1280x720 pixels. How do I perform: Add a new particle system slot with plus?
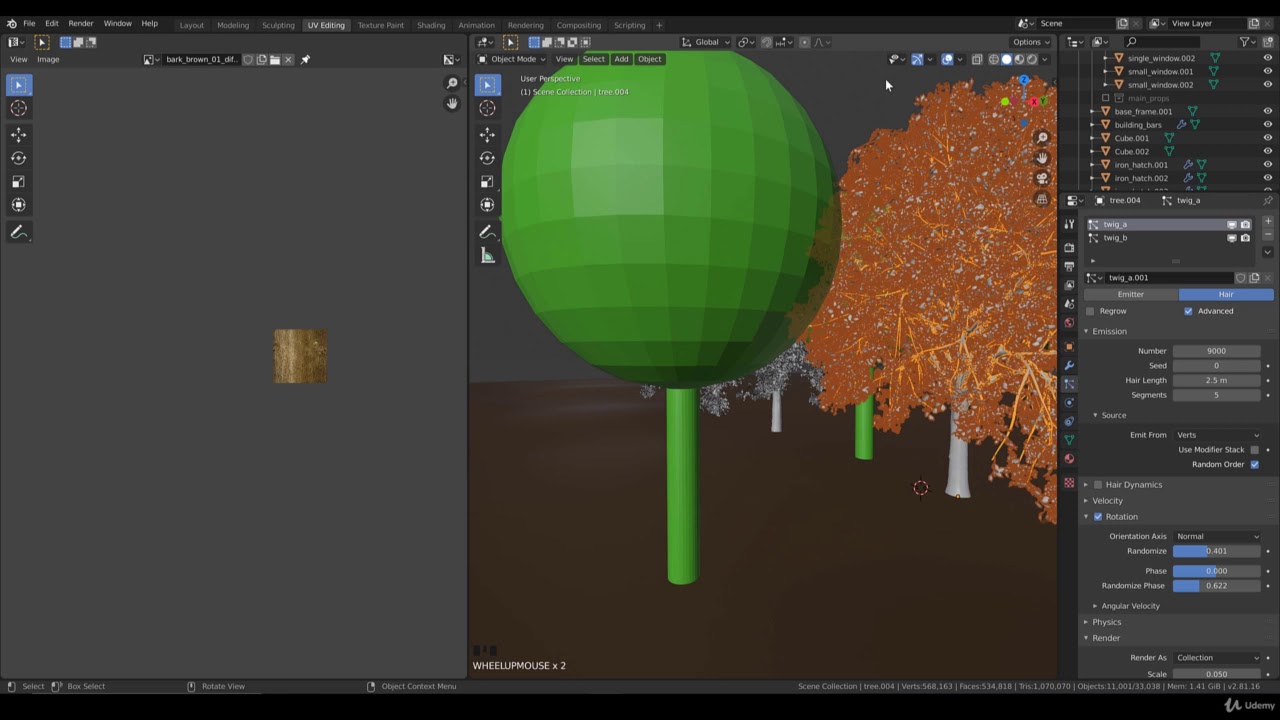tap(1268, 221)
